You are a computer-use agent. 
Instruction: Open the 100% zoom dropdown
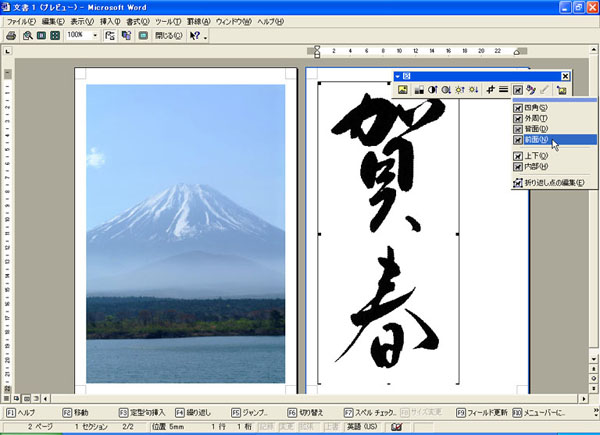[x=95, y=35]
